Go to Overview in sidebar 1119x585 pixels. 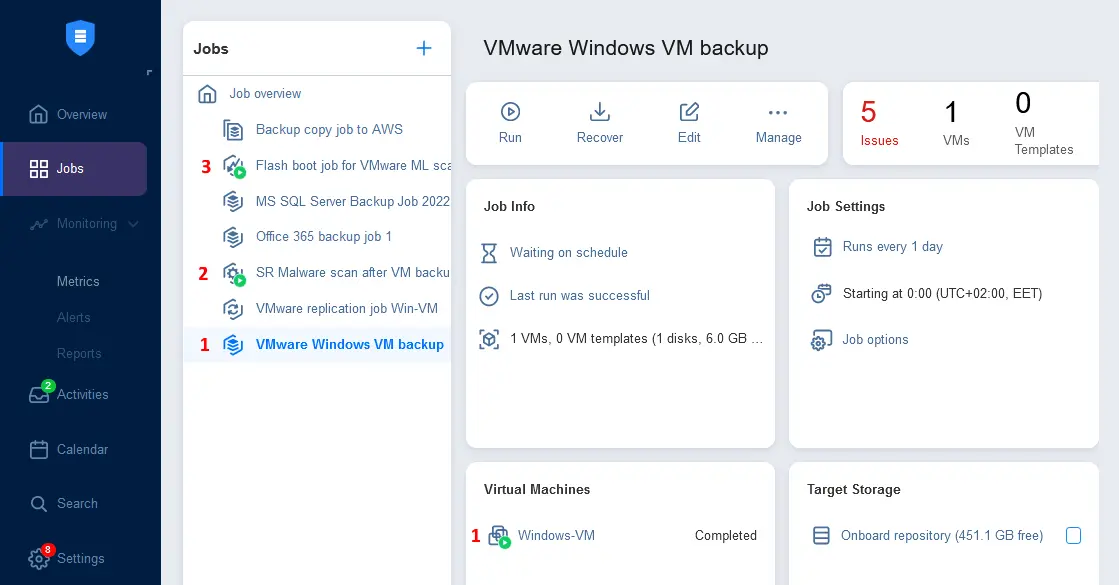coord(82,114)
